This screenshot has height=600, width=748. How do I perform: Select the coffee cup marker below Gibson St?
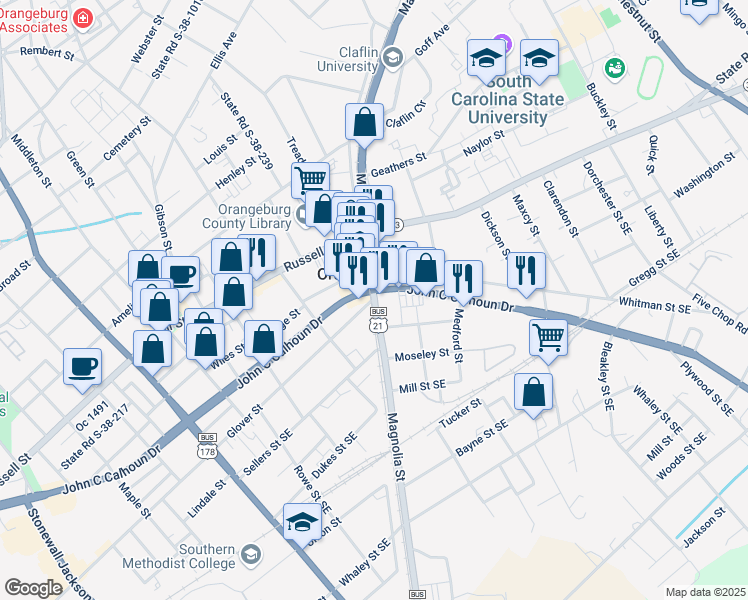pos(182,274)
